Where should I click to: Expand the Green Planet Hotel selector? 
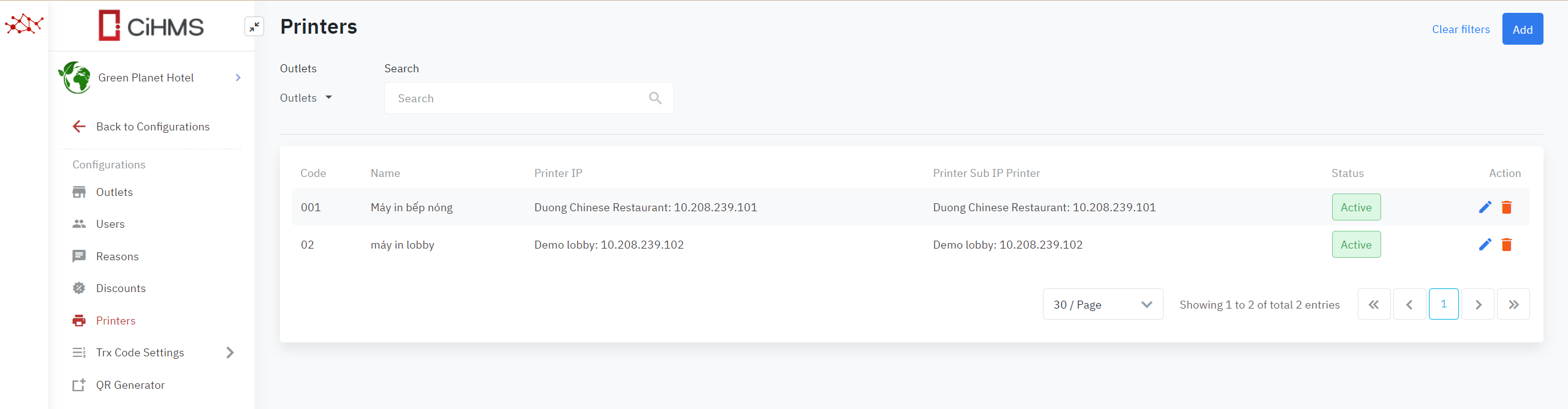tap(238, 78)
